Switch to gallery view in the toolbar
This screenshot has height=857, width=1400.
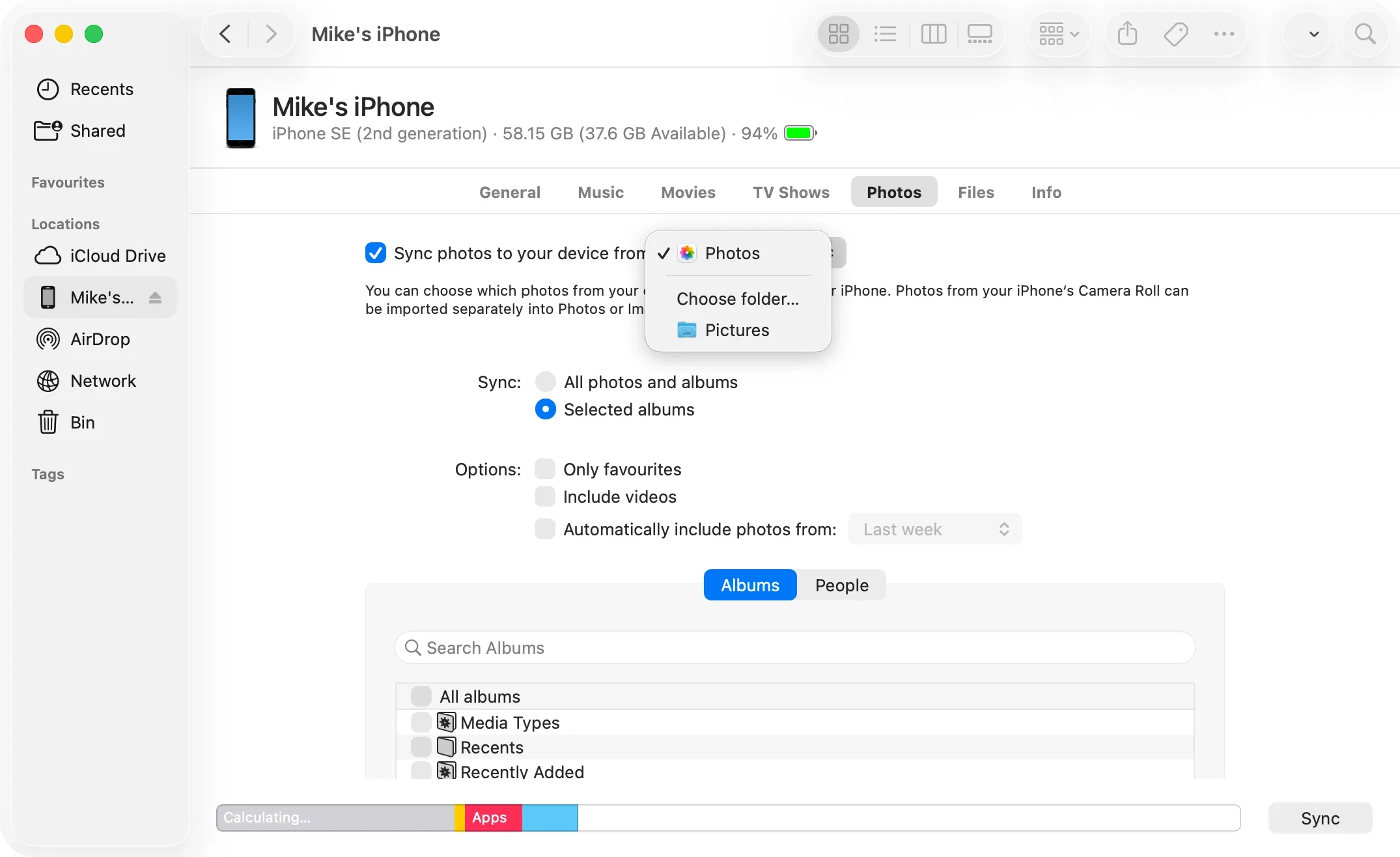[x=979, y=34]
